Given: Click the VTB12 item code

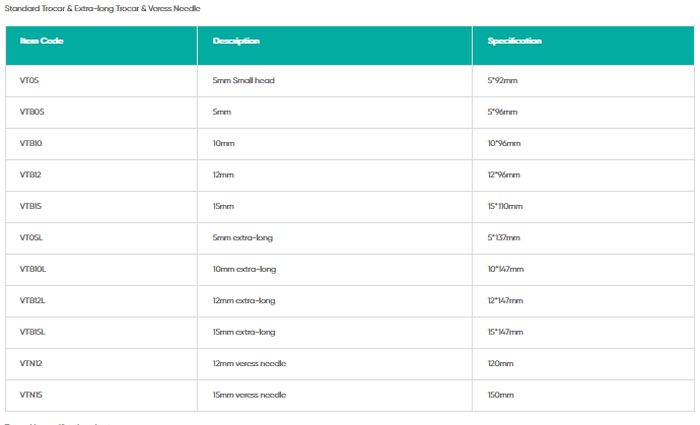Looking at the screenshot, I should tap(31, 175).
